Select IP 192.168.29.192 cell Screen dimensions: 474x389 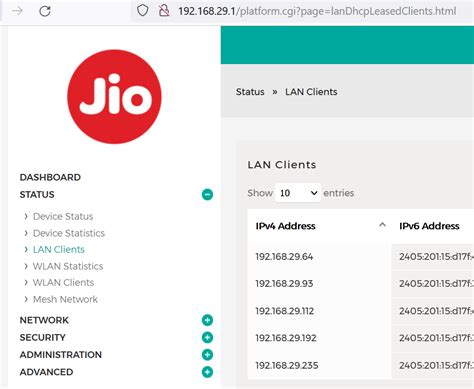[x=286, y=338]
